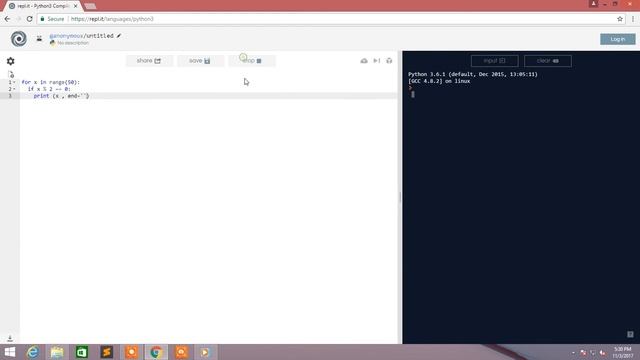The image size is (640, 360).
Task: Click the files icon above line numbers
Action: point(11,74)
